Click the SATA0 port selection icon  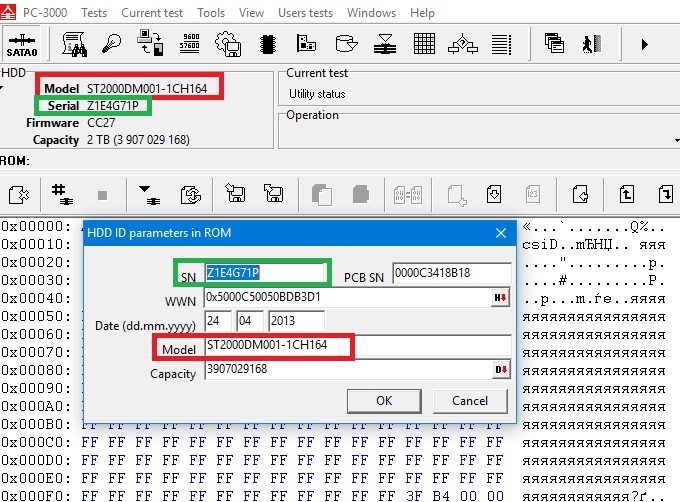[x=22, y=44]
